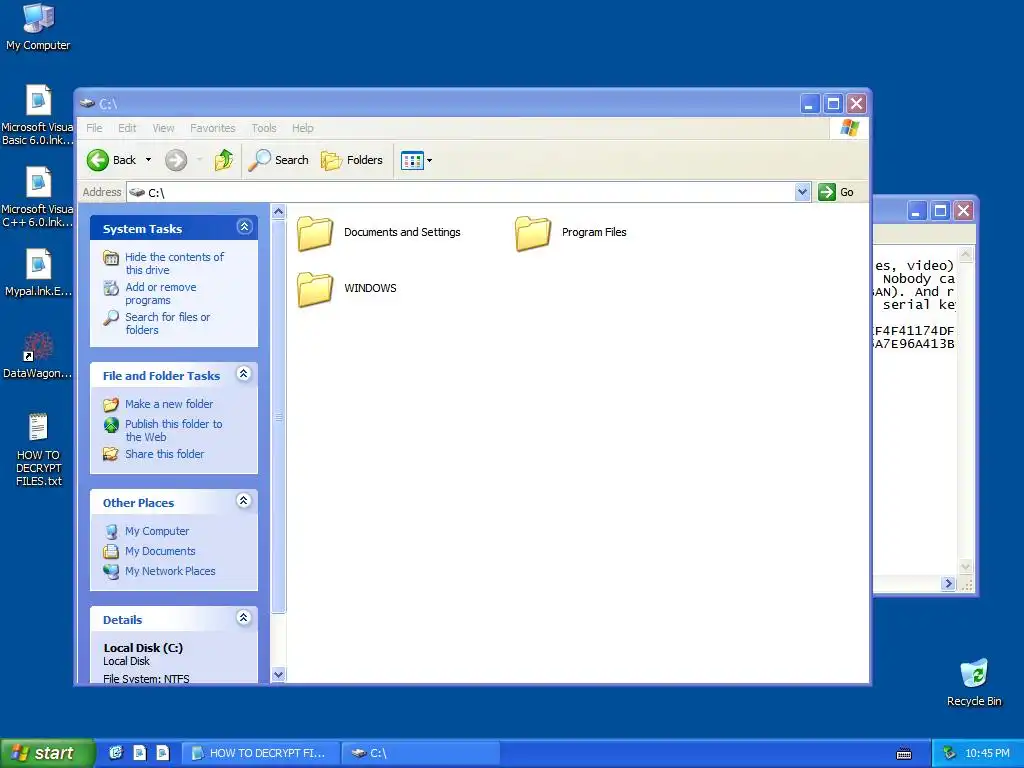Open the Back history dropdown arrow
1024x768 pixels.
coord(148,160)
